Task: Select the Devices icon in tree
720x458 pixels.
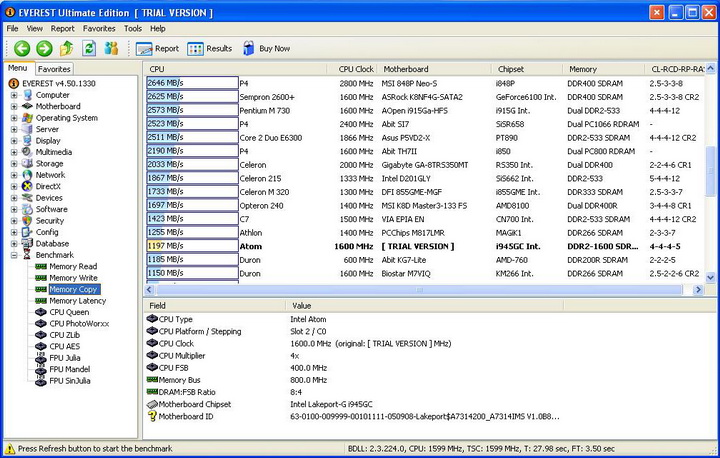Action: [28, 198]
